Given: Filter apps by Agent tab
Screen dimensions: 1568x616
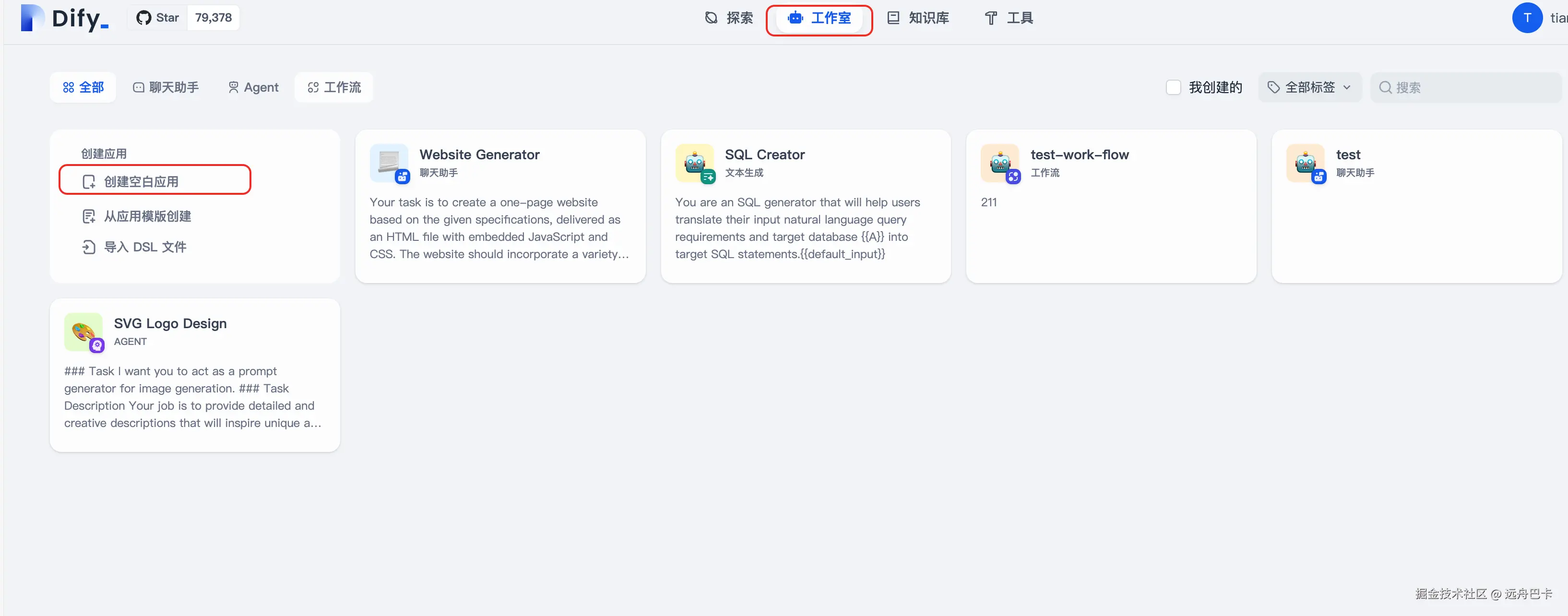Looking at the screenshot, I should coord(253,88).
